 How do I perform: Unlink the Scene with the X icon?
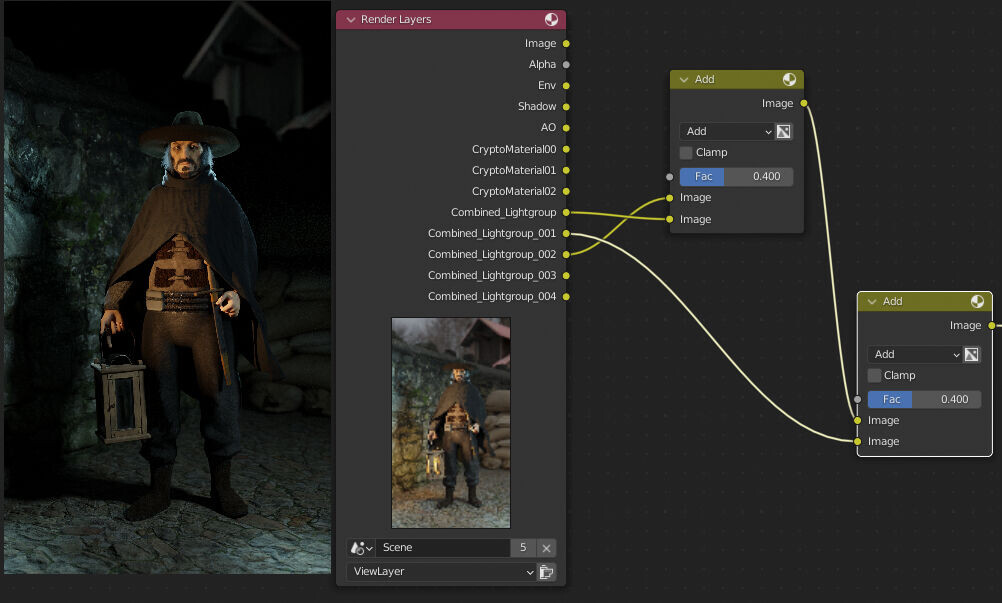(x=546, y=548)
